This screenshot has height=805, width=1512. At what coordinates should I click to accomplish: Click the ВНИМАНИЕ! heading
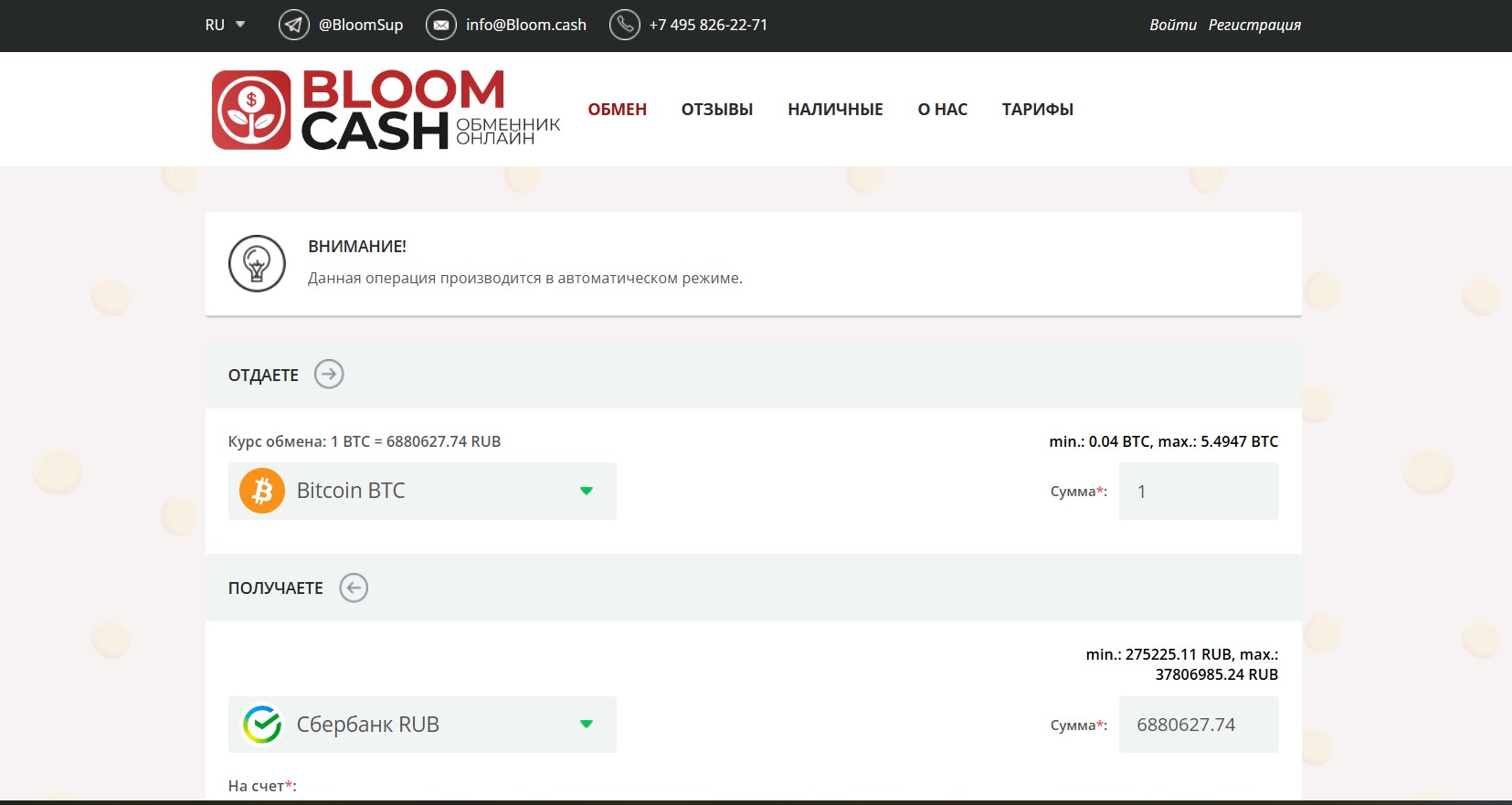357,247
